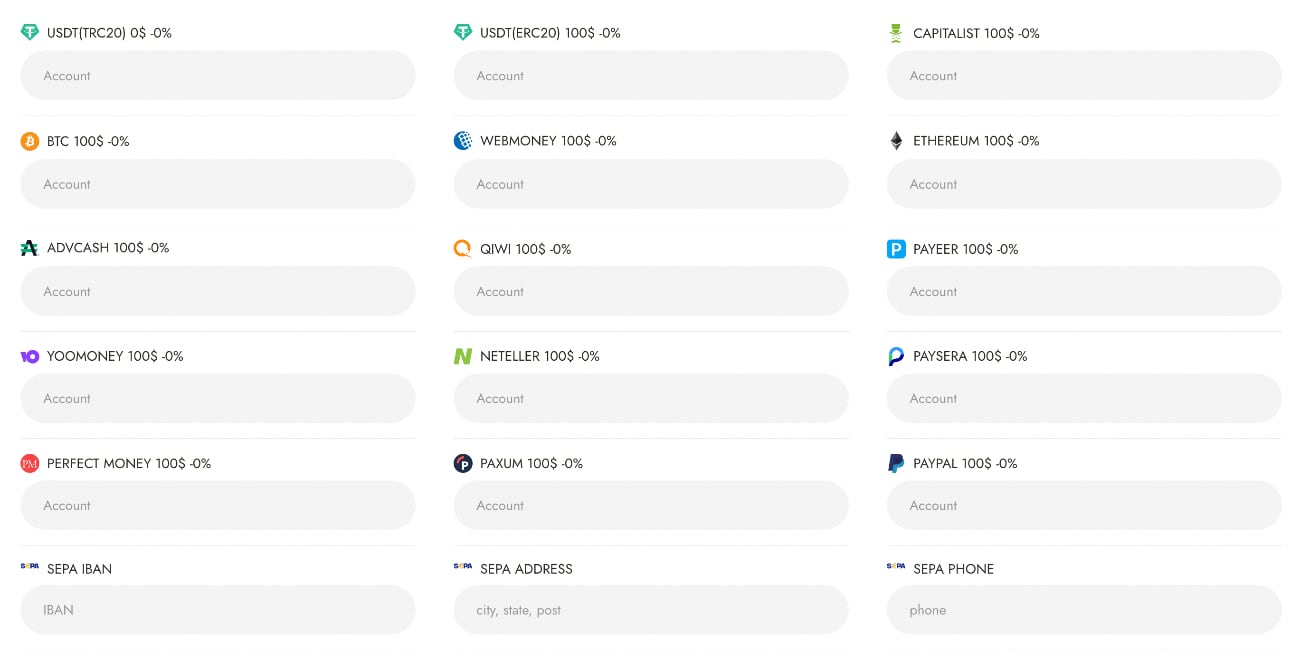Click the WebMoney globe icon
The width and height of the screenshot is (1300, 653).
463,141
